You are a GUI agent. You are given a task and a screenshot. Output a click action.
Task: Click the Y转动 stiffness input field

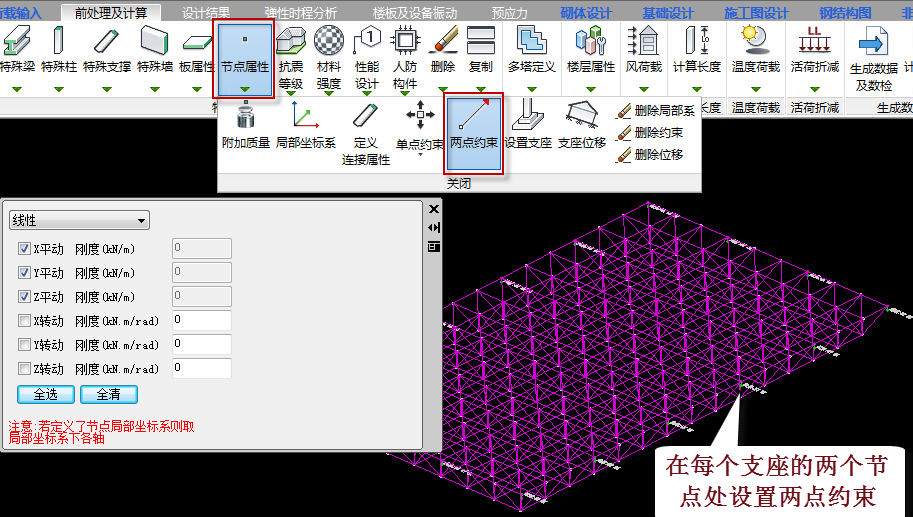[x=201, y=344]
